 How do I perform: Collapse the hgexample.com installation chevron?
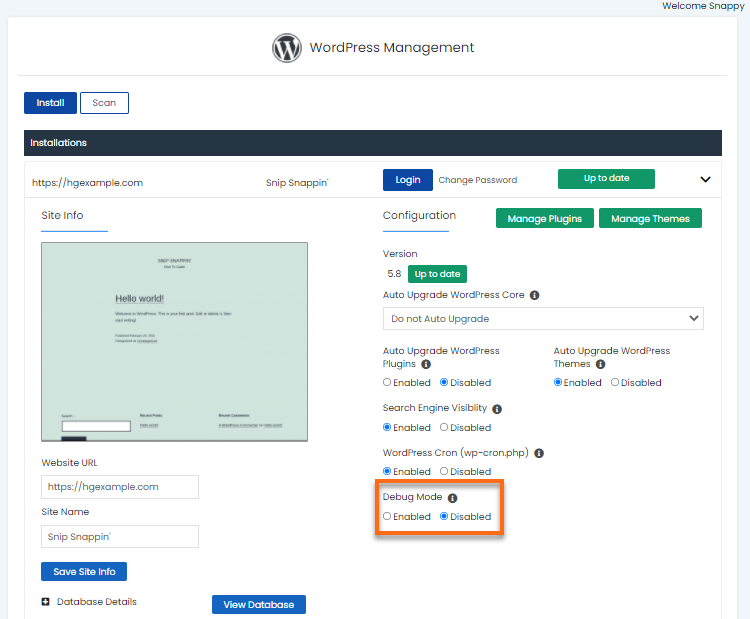pyautogui.click(x=705, y=179)
